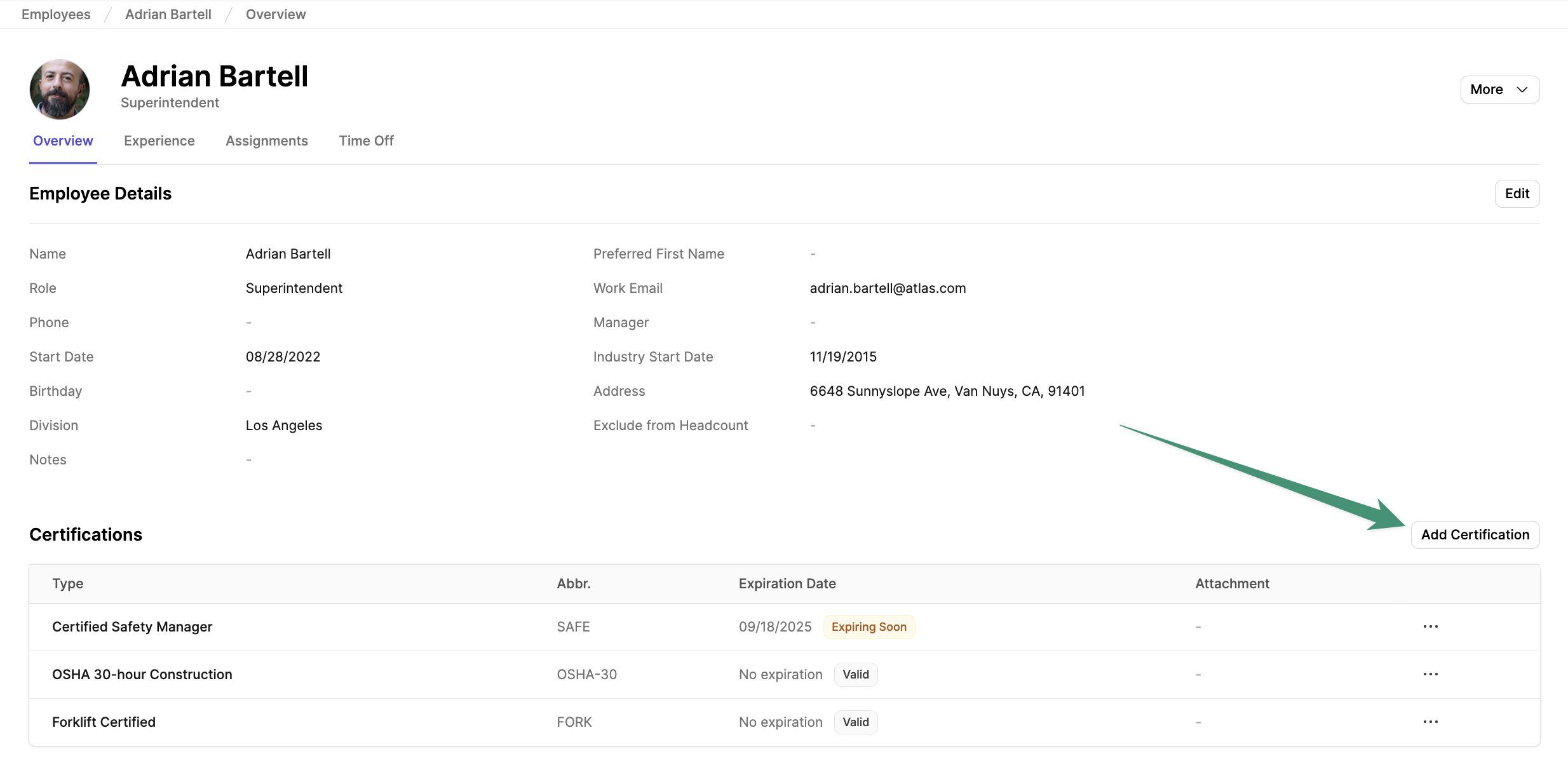The width and height of the screenshot is (1568, 770).
Task: Click the work email adrian.bartell@atlas.com
Action: 888,288
